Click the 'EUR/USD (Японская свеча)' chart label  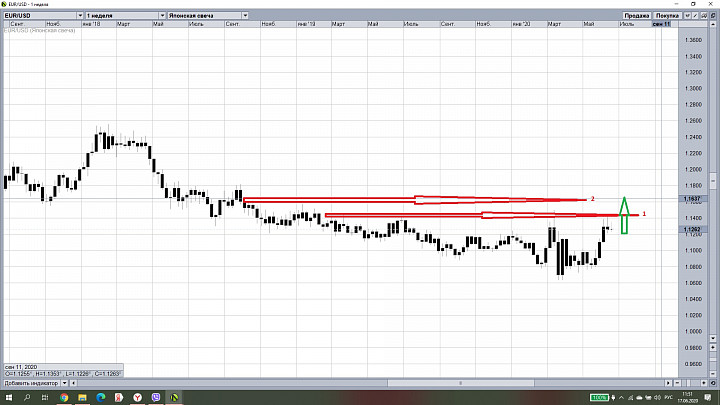coord(39,30)
